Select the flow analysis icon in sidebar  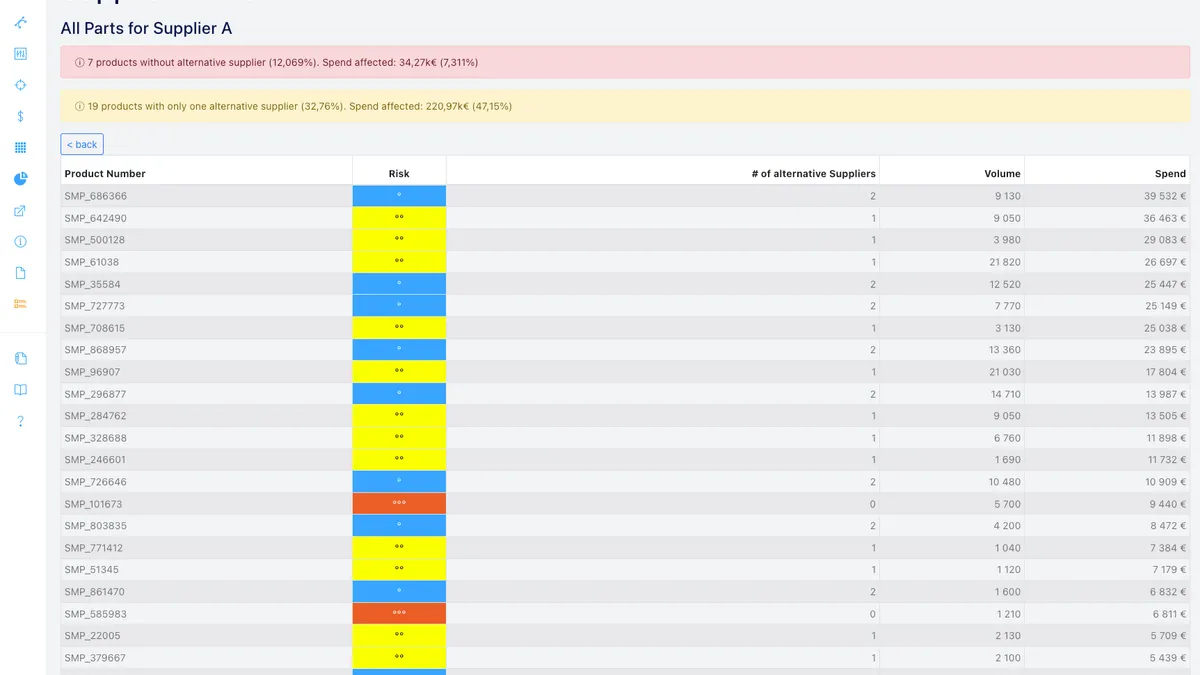(x=20, y=22)
